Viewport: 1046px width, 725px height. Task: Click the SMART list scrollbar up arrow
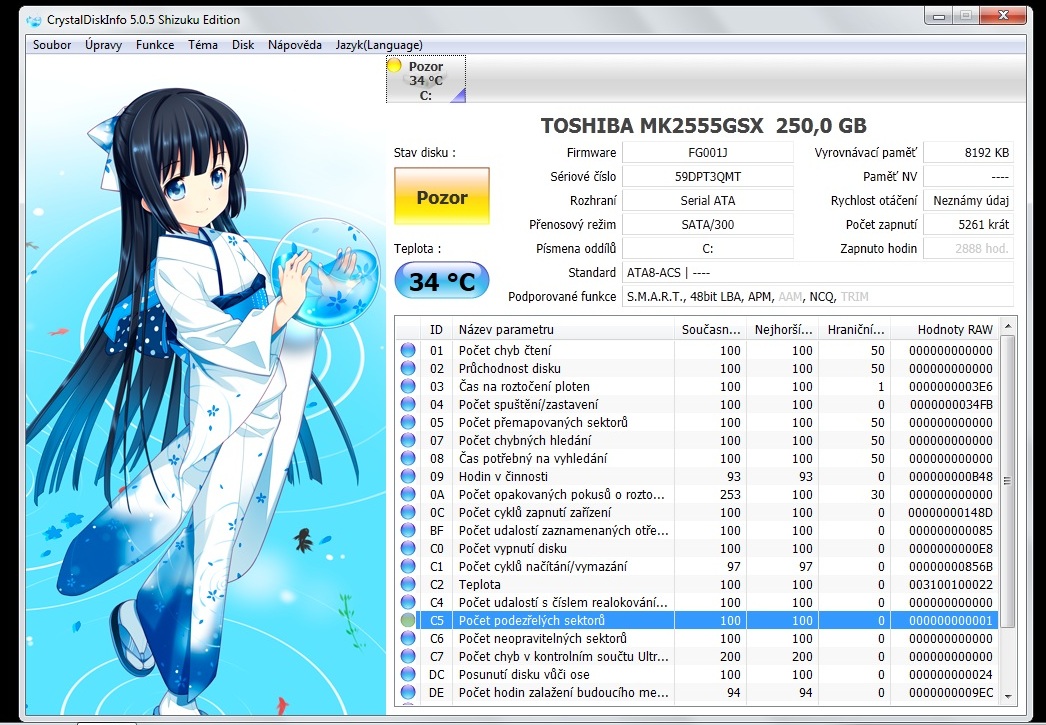tap(1007, 326)
